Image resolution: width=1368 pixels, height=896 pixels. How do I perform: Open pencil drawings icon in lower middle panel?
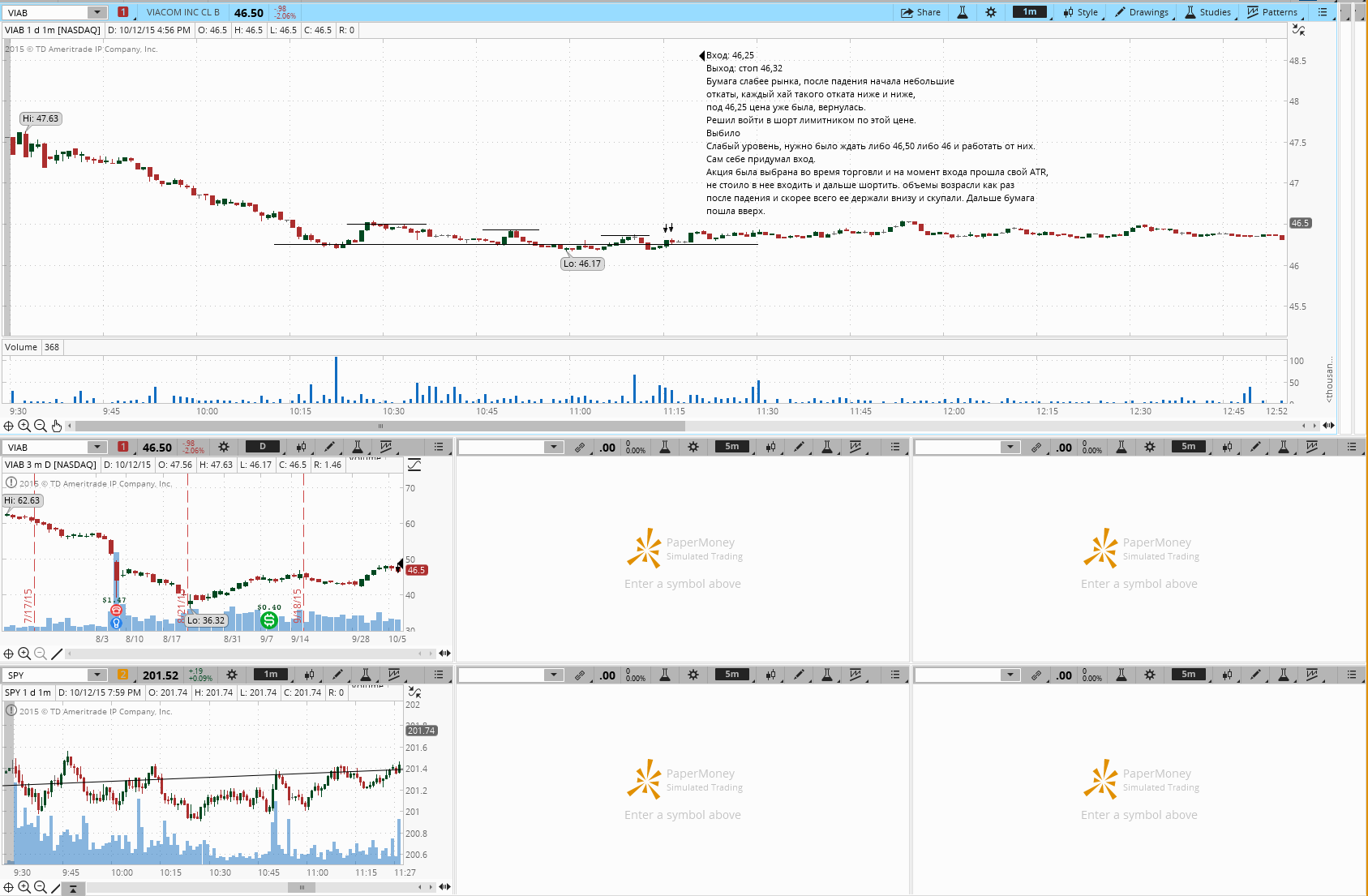click(799, 675)
